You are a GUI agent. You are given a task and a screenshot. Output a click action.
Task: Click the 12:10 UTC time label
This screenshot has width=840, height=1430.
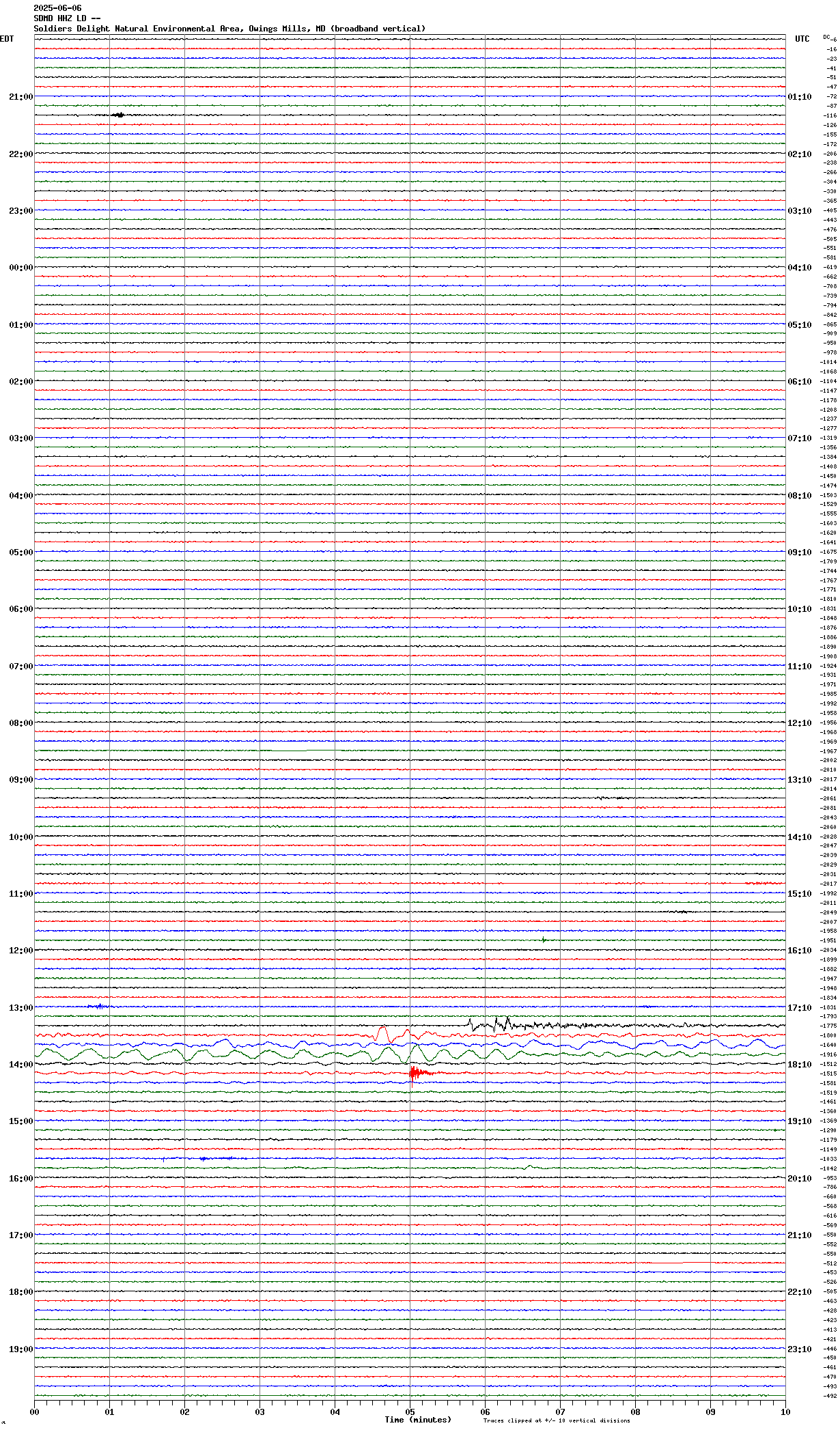[800, 723]
